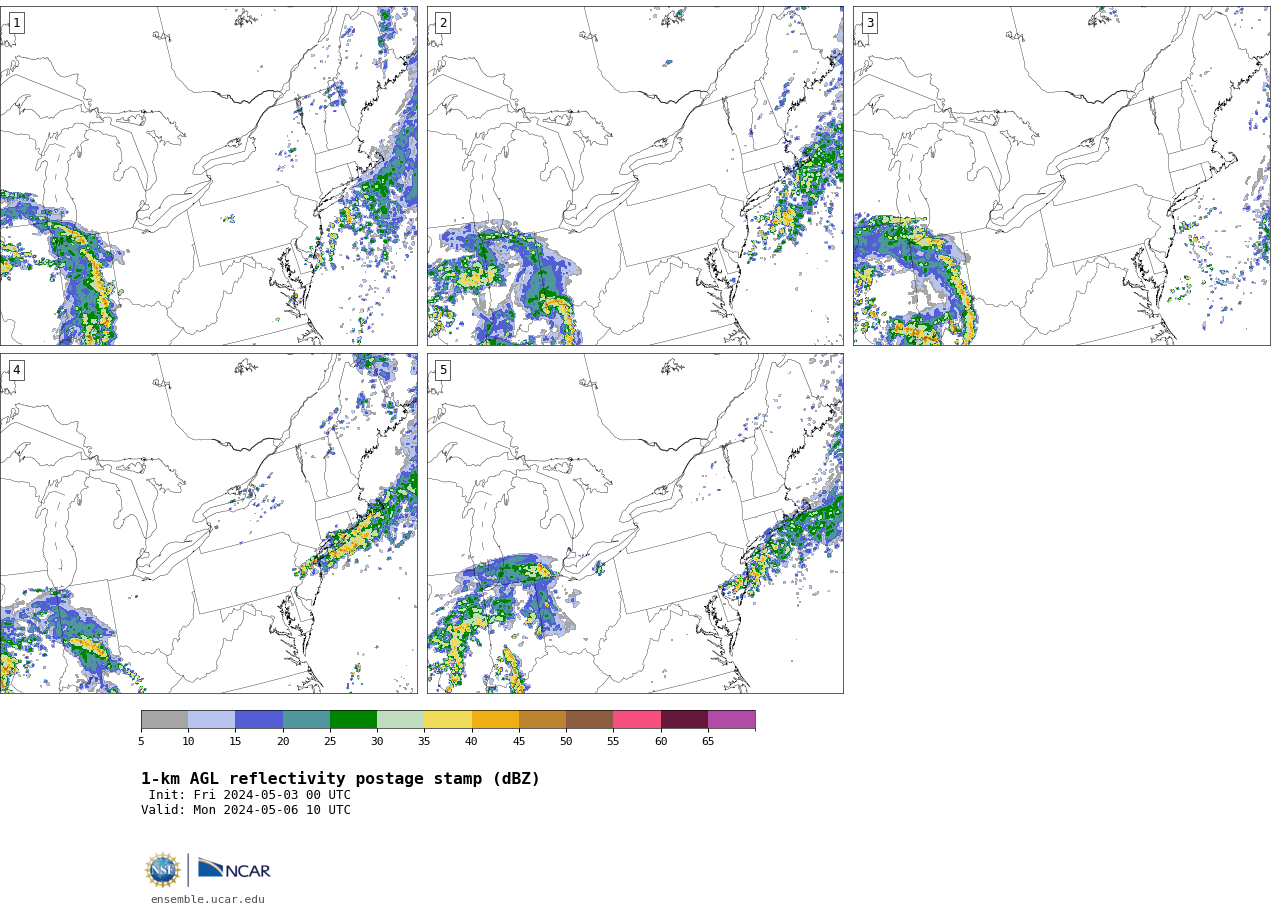The height and width of the screenshot is (910, 1280).
Task: Click the gray 5-10 dBZ color swatch
Action: [x=164, y=720]
